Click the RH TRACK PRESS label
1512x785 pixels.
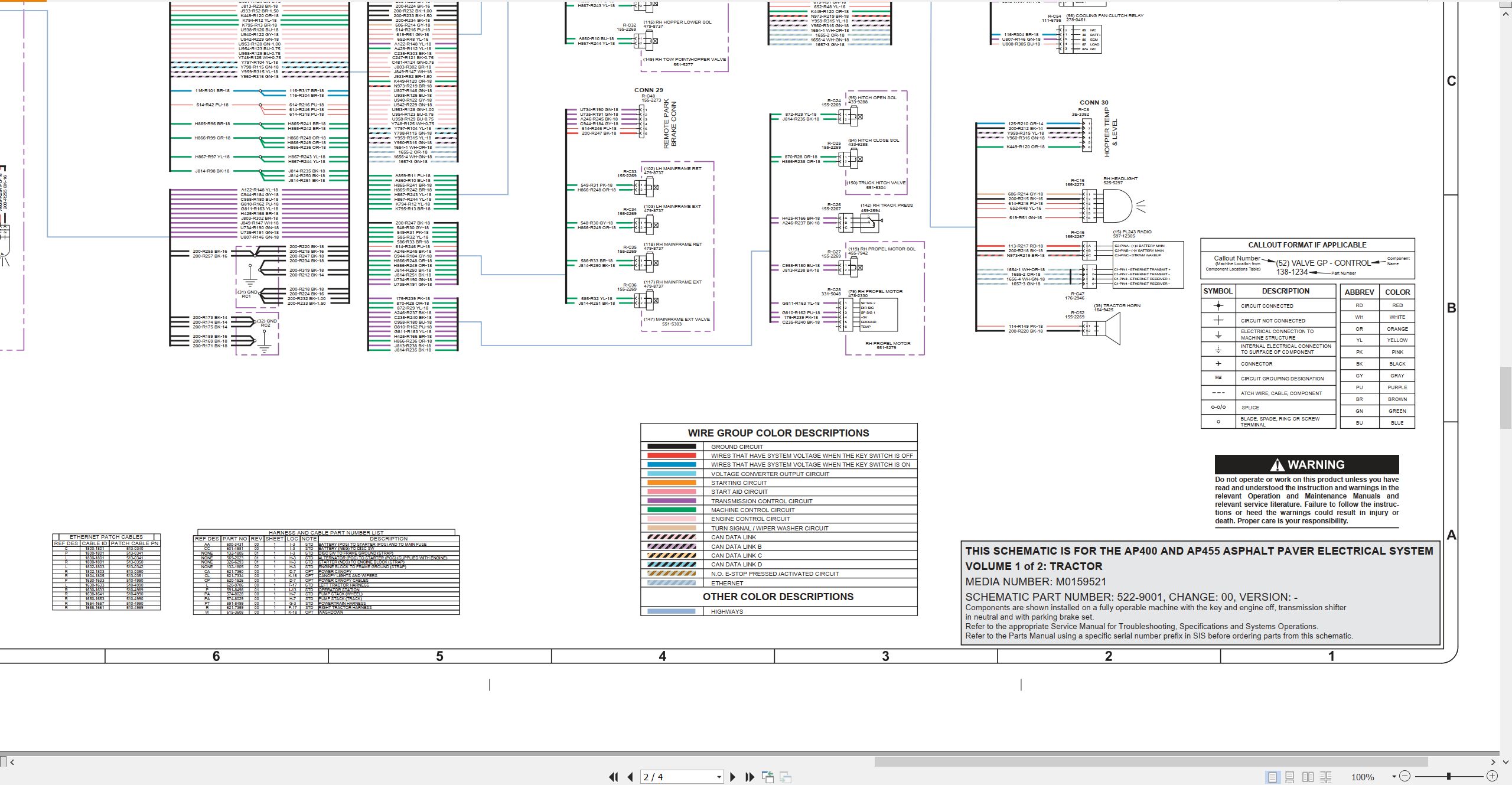(x=887, y=206)
